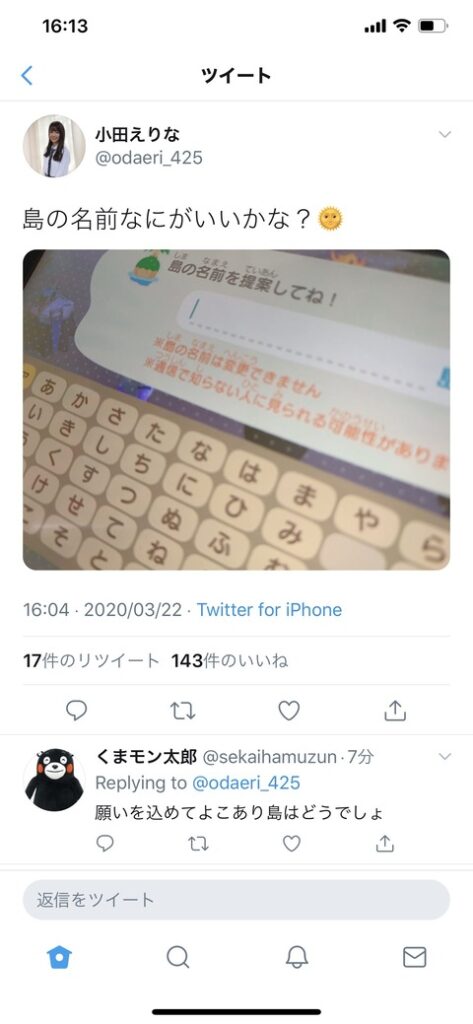Open the Messages envelope tab

coord(415,957)
